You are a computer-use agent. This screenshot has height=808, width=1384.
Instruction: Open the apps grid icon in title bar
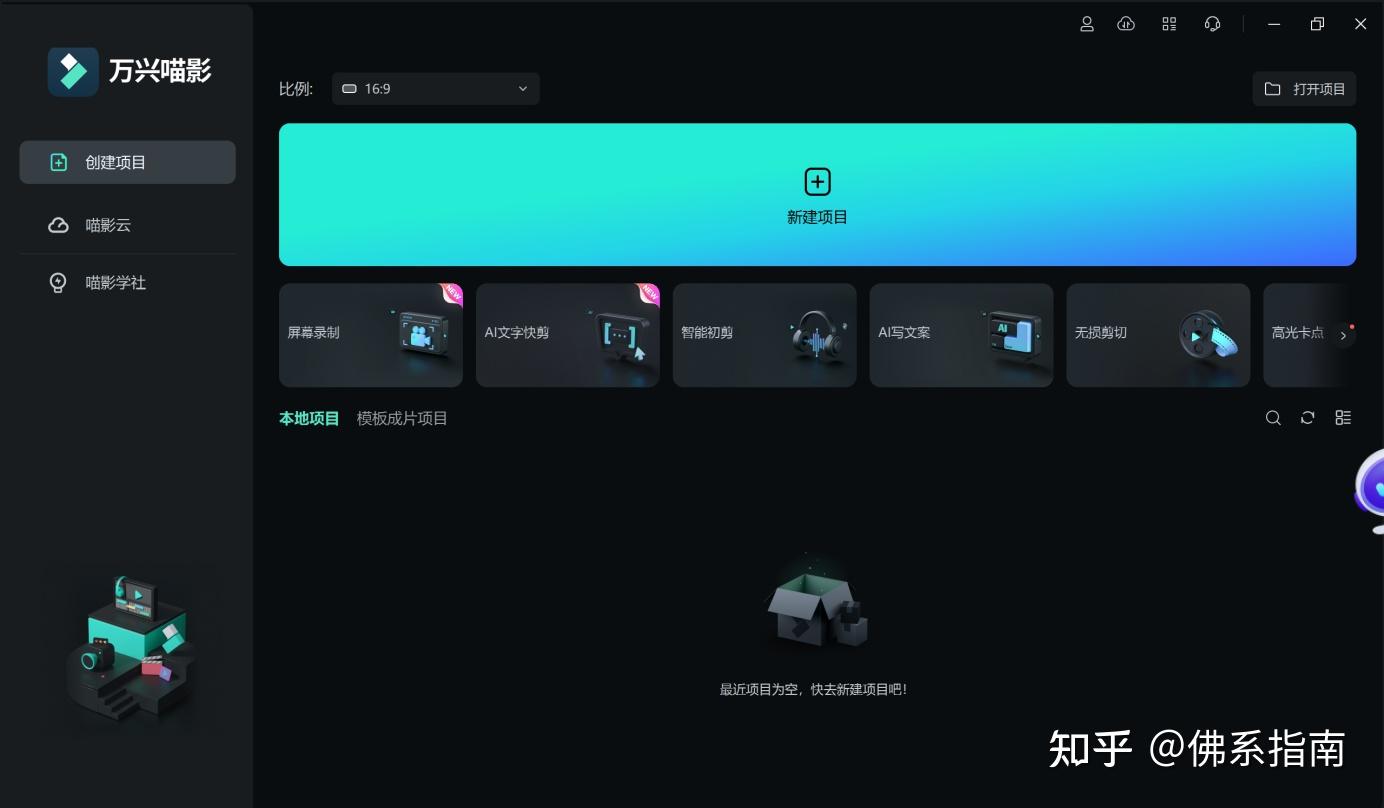pos(1169,24)
